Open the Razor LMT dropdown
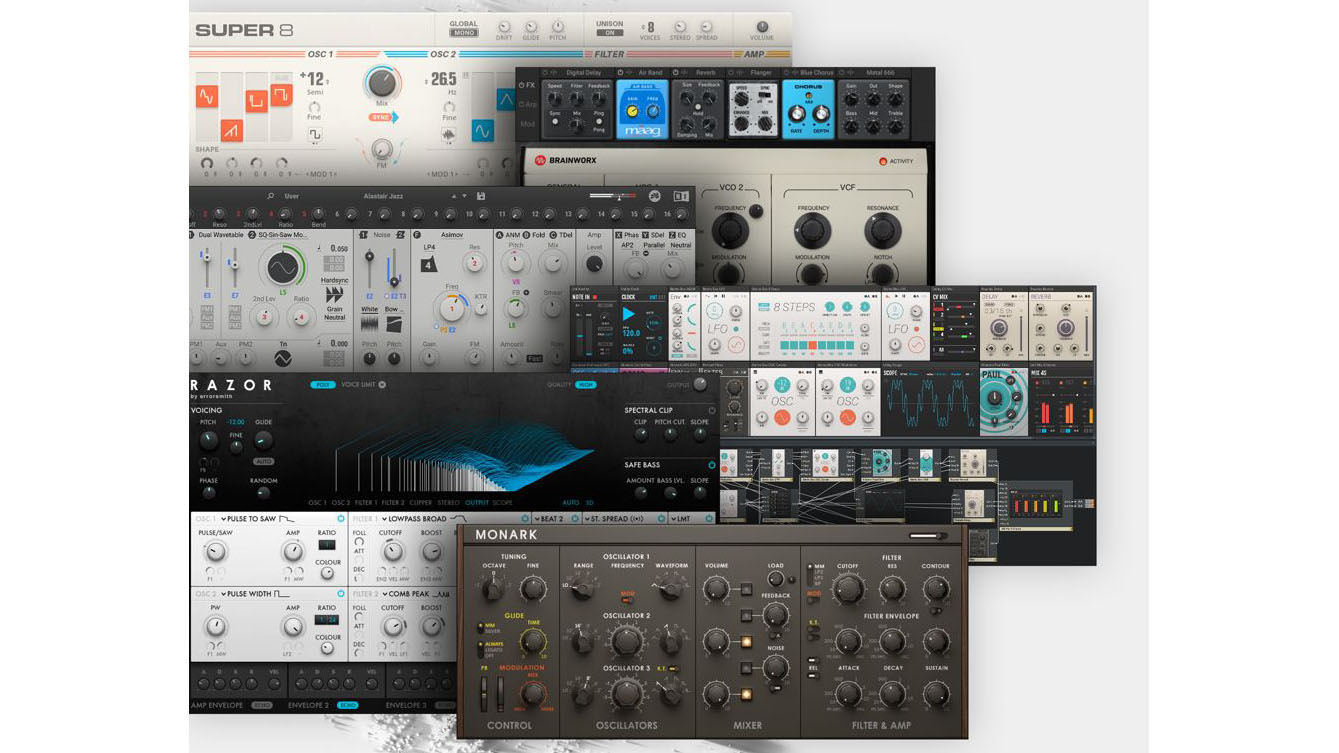1339x753 pixels. (683, 519)
